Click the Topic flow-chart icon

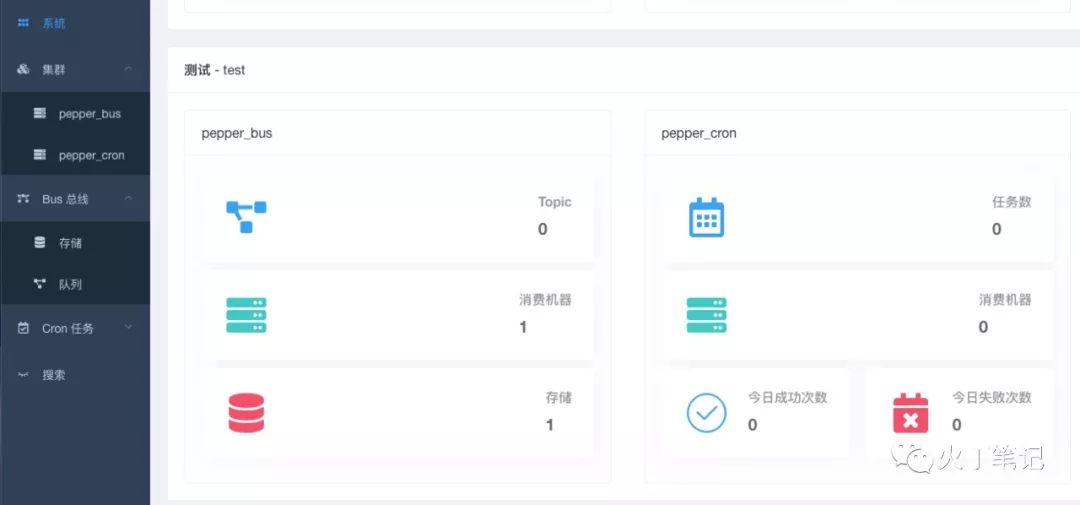pos(246,216)
